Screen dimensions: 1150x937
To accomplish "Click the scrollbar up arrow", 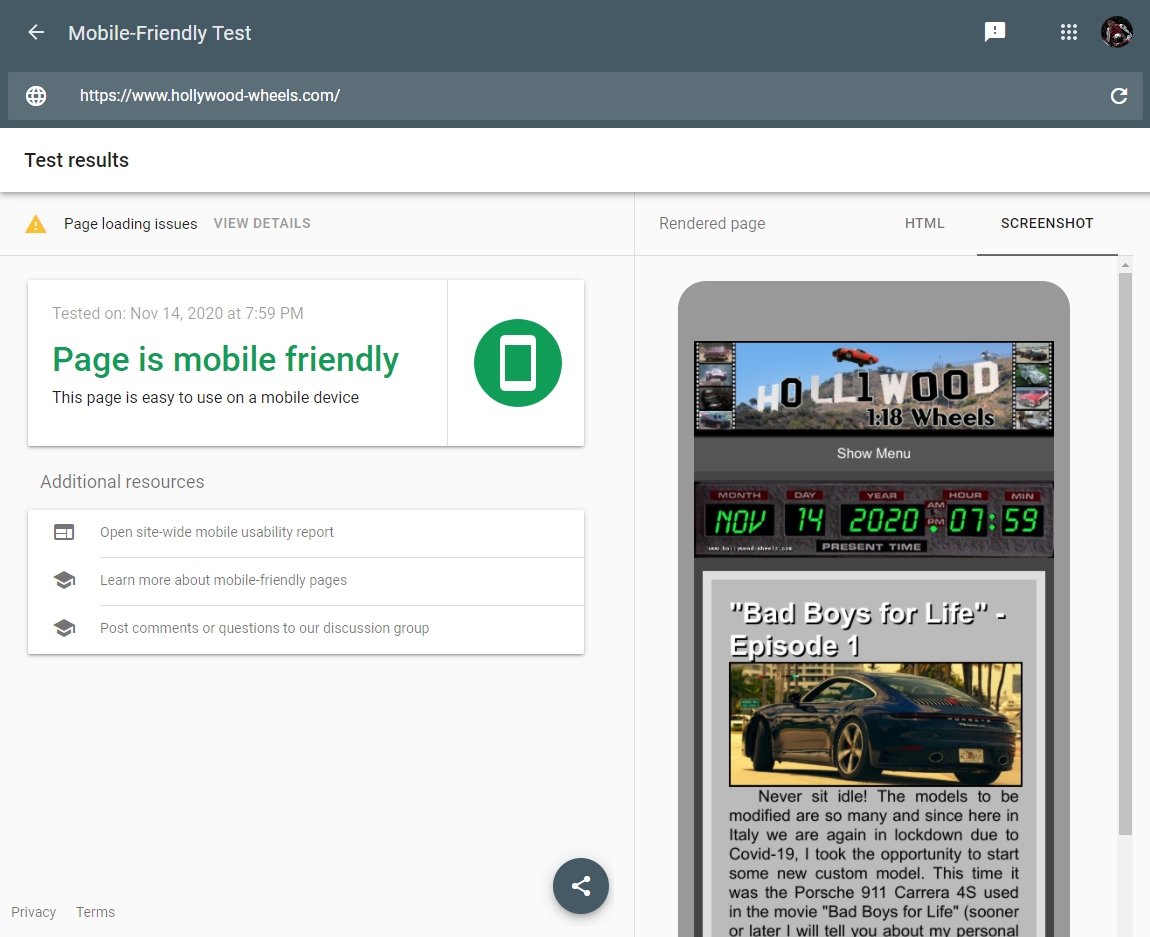I will pyautogui.click(x=1125, y=264).
